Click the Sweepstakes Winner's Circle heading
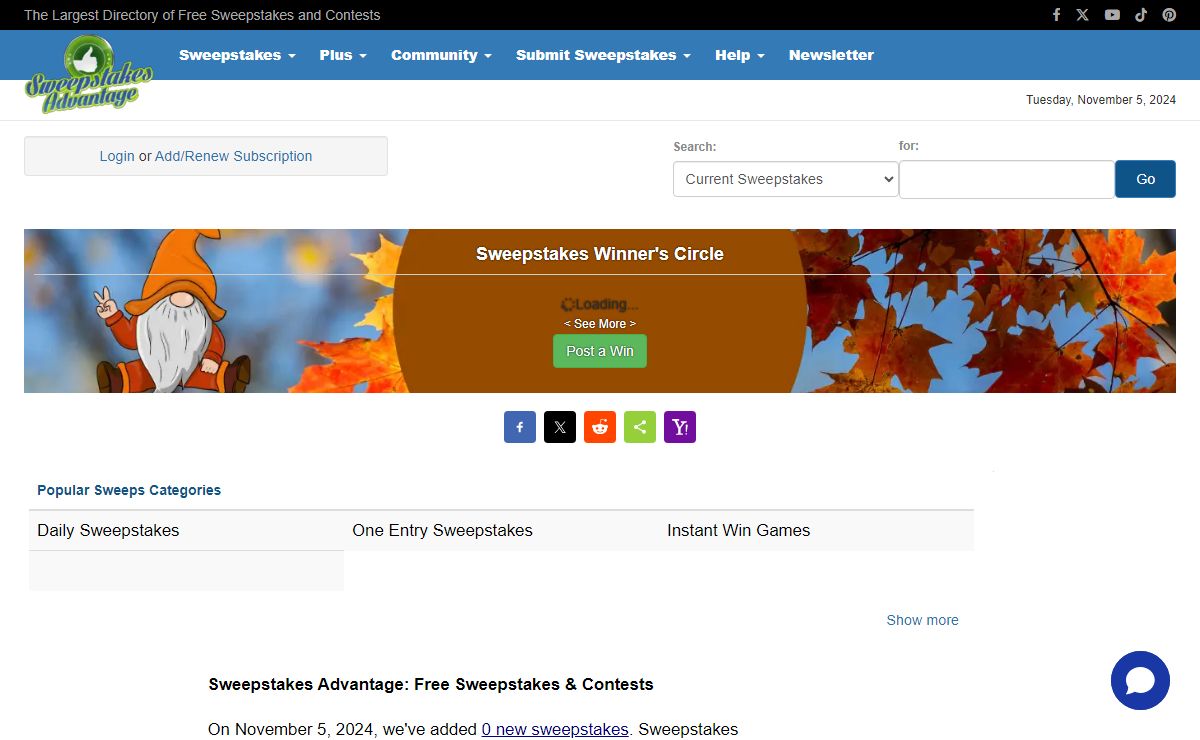The image size is (1200, 740). (x=600, y=254)
